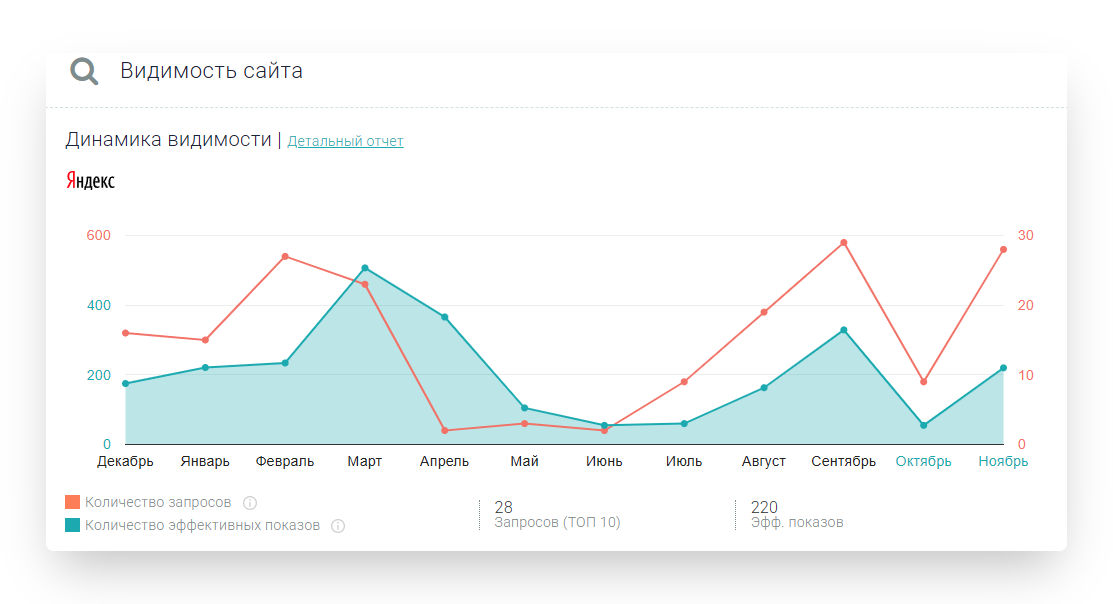This screenshot has width=1113, height=604.
Task: Click info icon beside Количество эффективных показов
Action: tap(338, 526)
